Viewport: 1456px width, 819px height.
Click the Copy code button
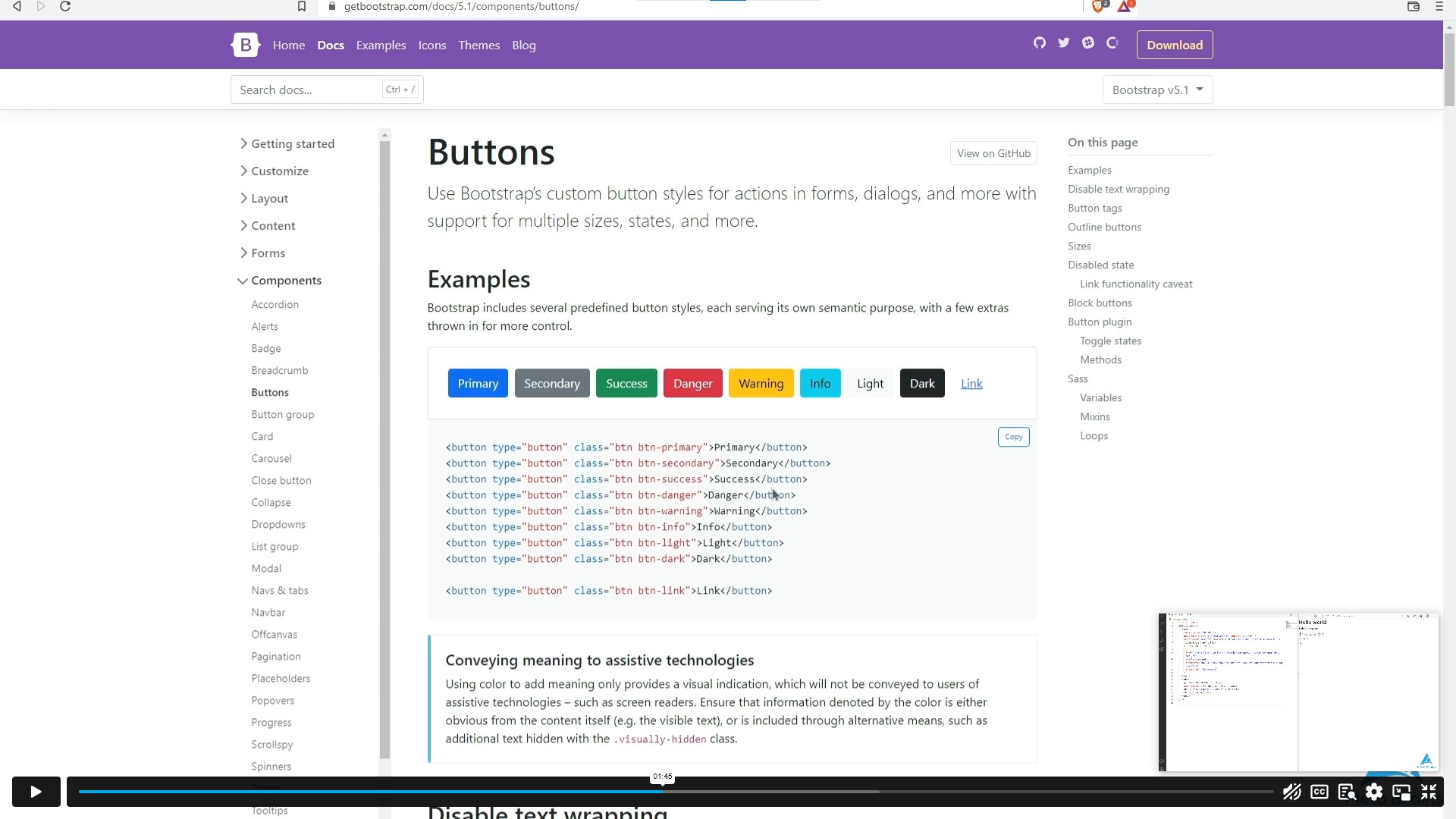click(1014, 436)
